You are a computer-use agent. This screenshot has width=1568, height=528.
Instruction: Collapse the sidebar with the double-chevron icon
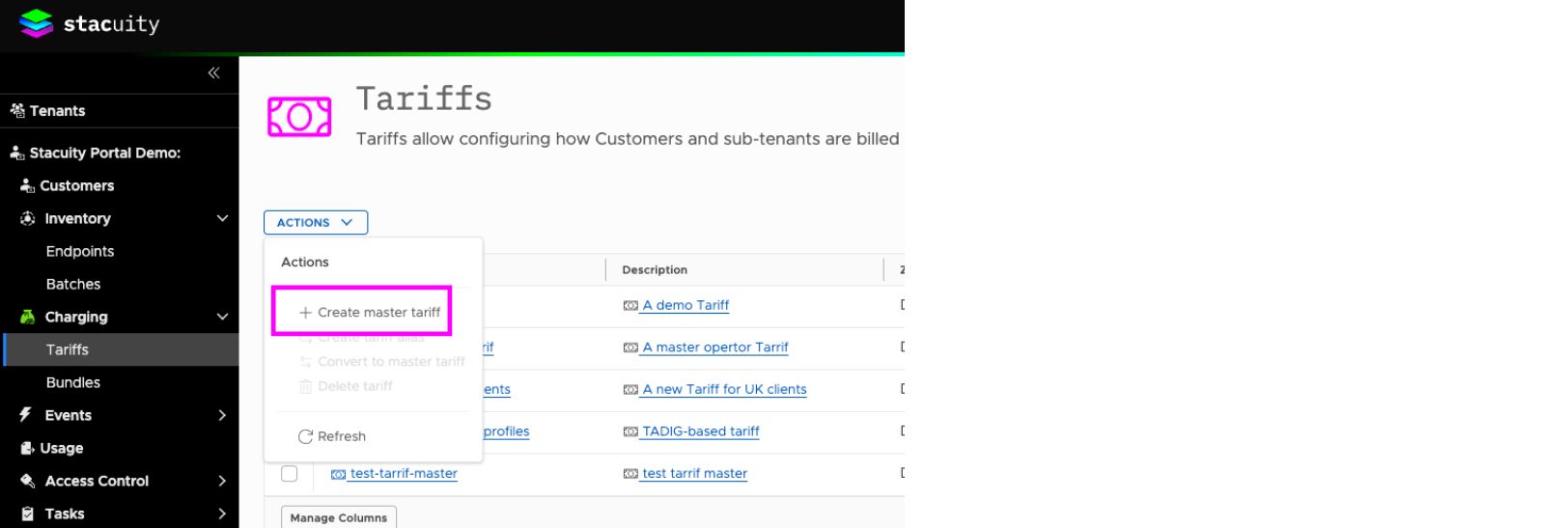pyautogui.click(x=213, y=73)
